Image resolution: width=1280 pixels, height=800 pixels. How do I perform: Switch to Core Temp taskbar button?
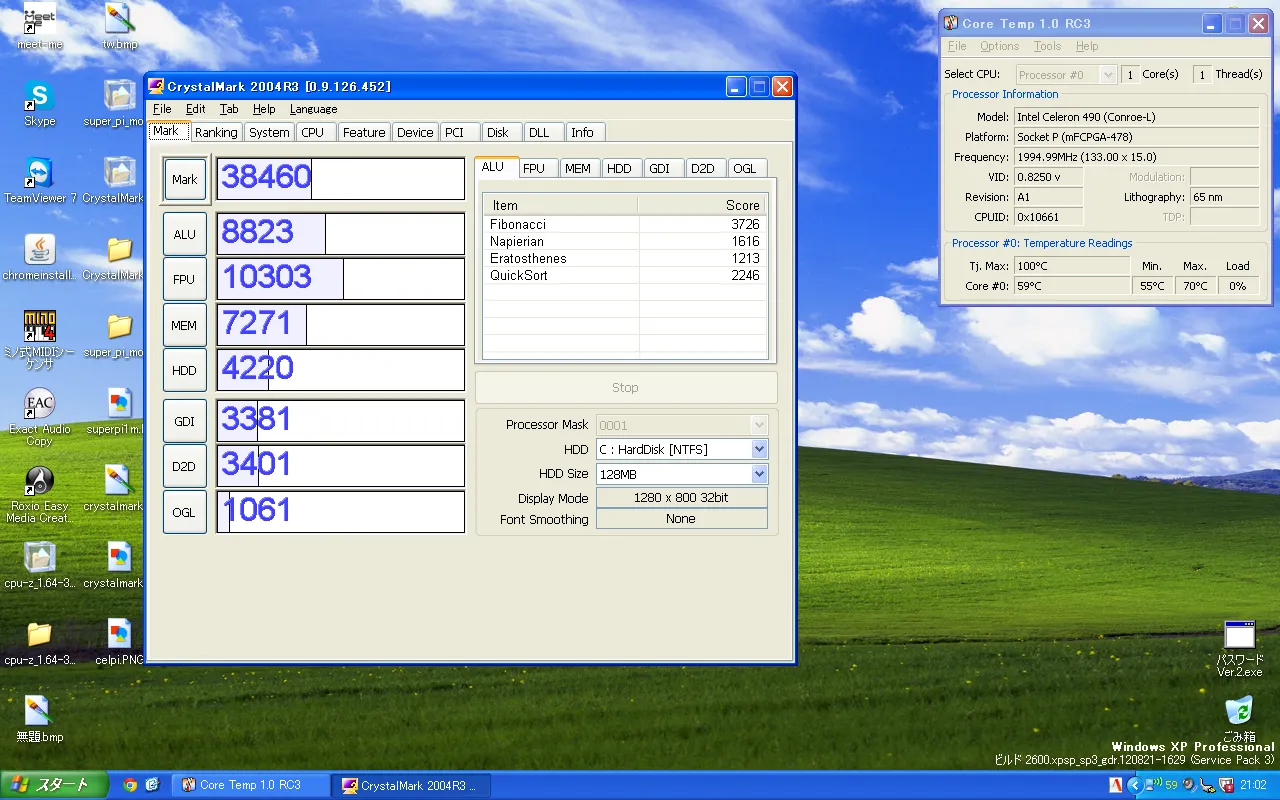point(250,785)
